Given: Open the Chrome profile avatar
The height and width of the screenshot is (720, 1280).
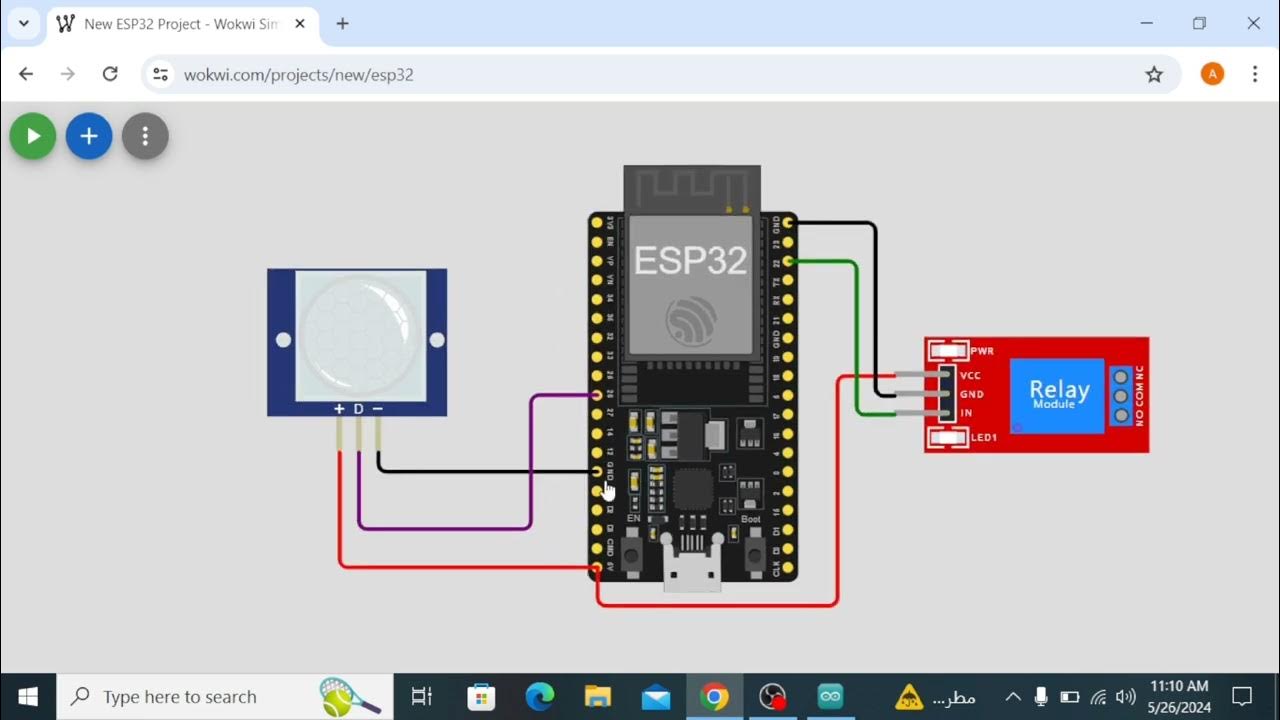Looking at the screenshot, I should coord(1212,74).
